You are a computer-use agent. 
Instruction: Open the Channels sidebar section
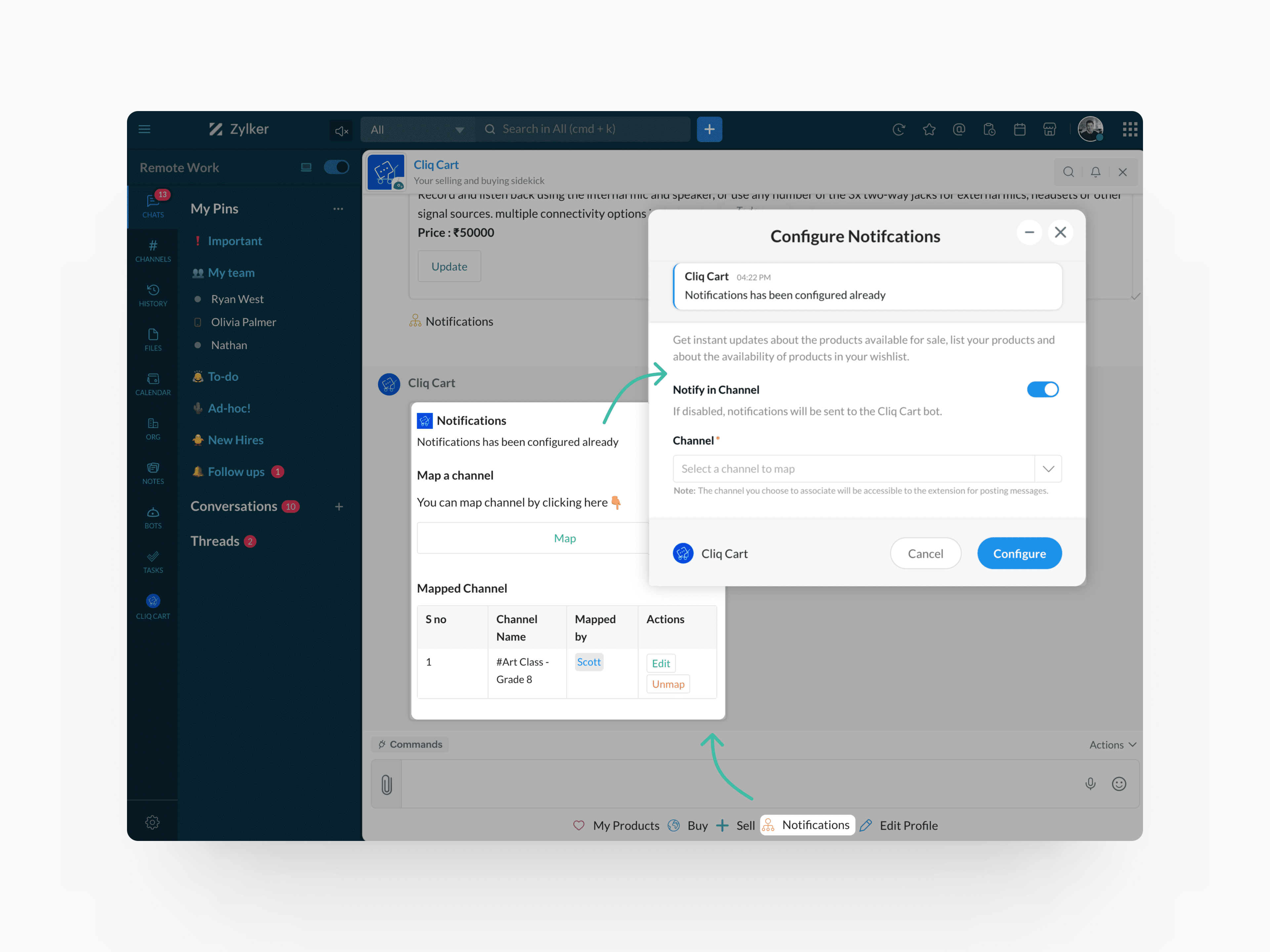coord(153,251)
